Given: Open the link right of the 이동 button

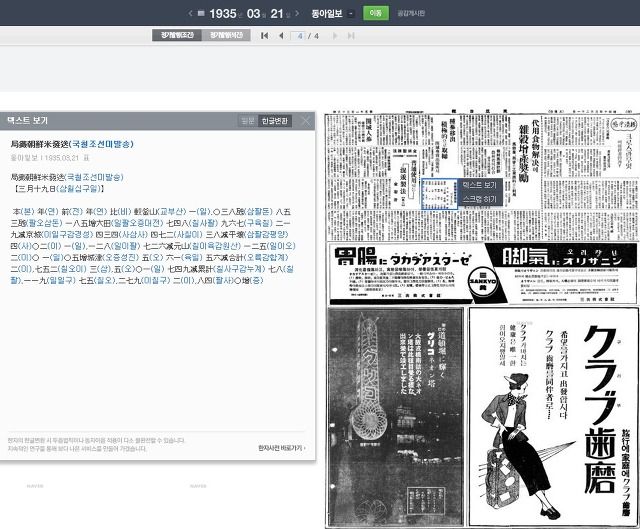Looking at the screenshot, I should pyautogui.click(x=411, y=13).
